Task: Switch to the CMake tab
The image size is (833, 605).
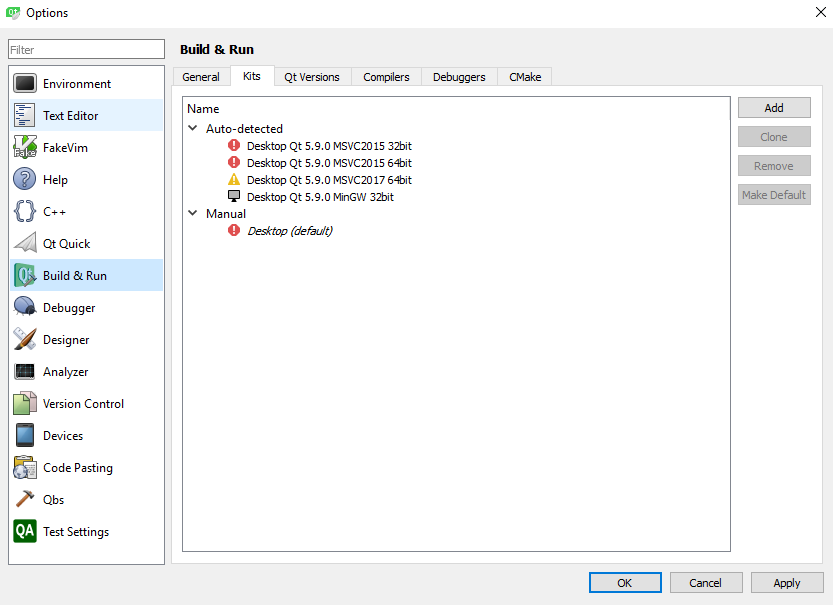Action: pyautogui.click(x=524, y=77)
